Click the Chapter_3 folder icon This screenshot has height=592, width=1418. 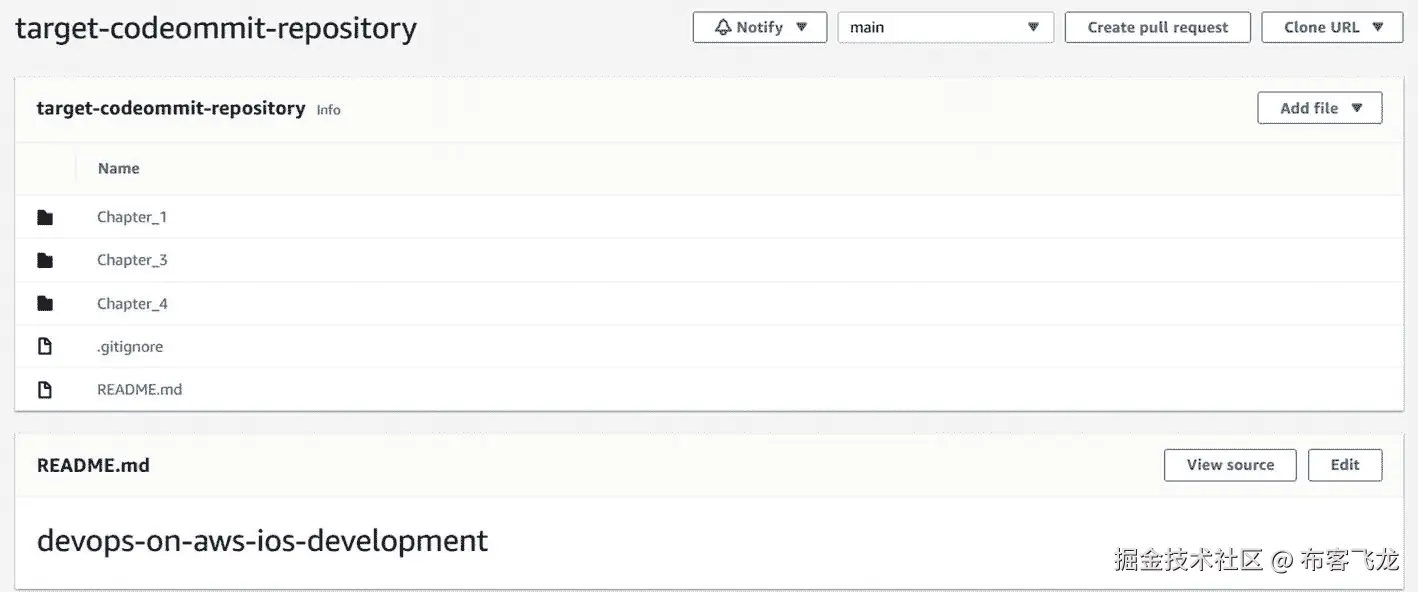click(44, 260)
